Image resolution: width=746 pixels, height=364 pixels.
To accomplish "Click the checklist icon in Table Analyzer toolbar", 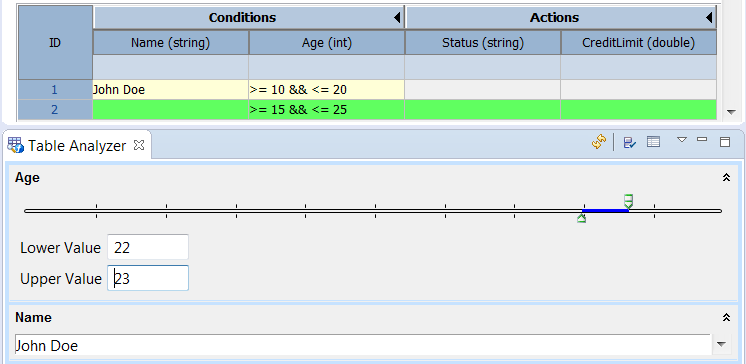I will (629, 142).
